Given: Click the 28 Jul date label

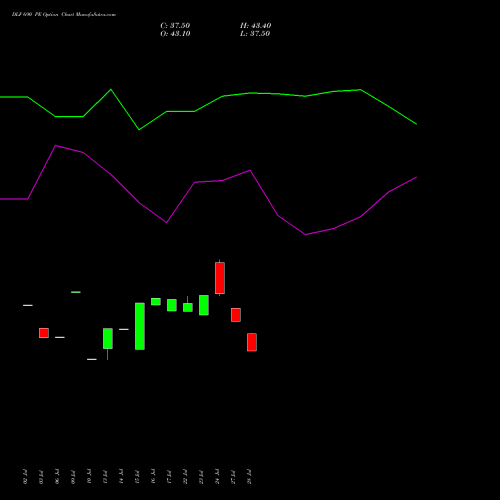Looking at the screenshot, I should (249, 477).
